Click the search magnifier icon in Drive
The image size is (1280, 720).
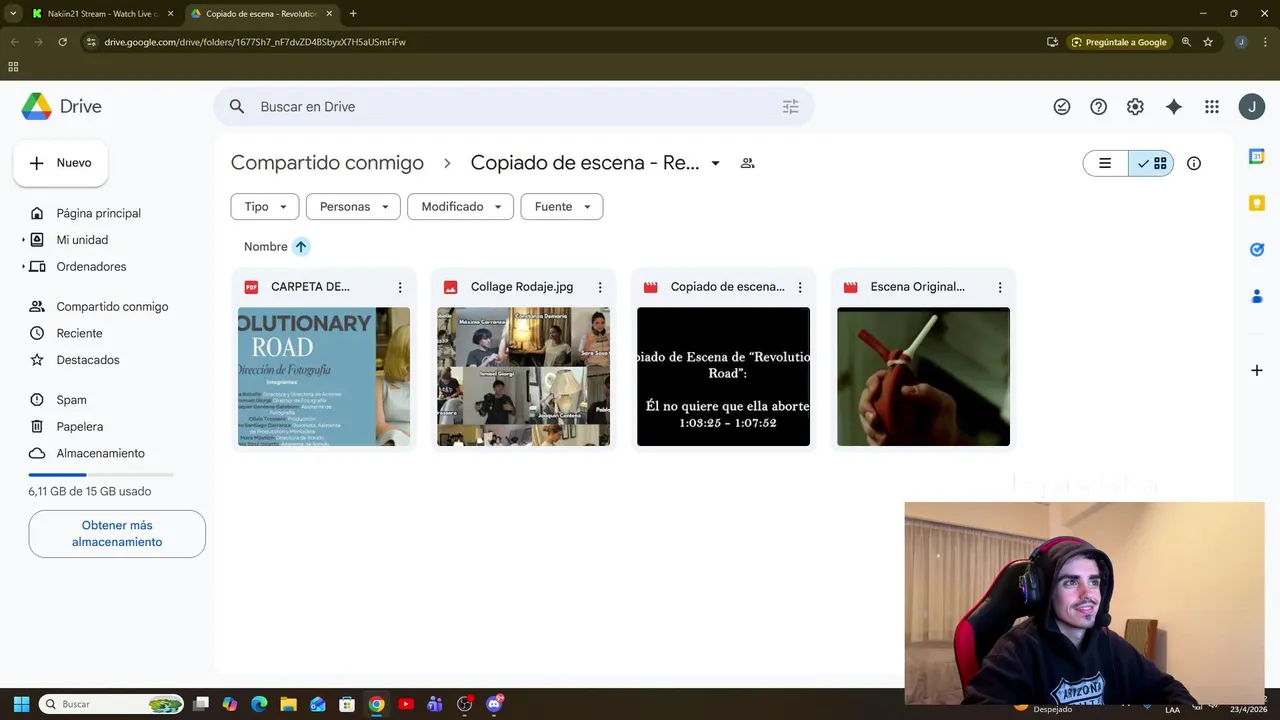coord(237,107)
